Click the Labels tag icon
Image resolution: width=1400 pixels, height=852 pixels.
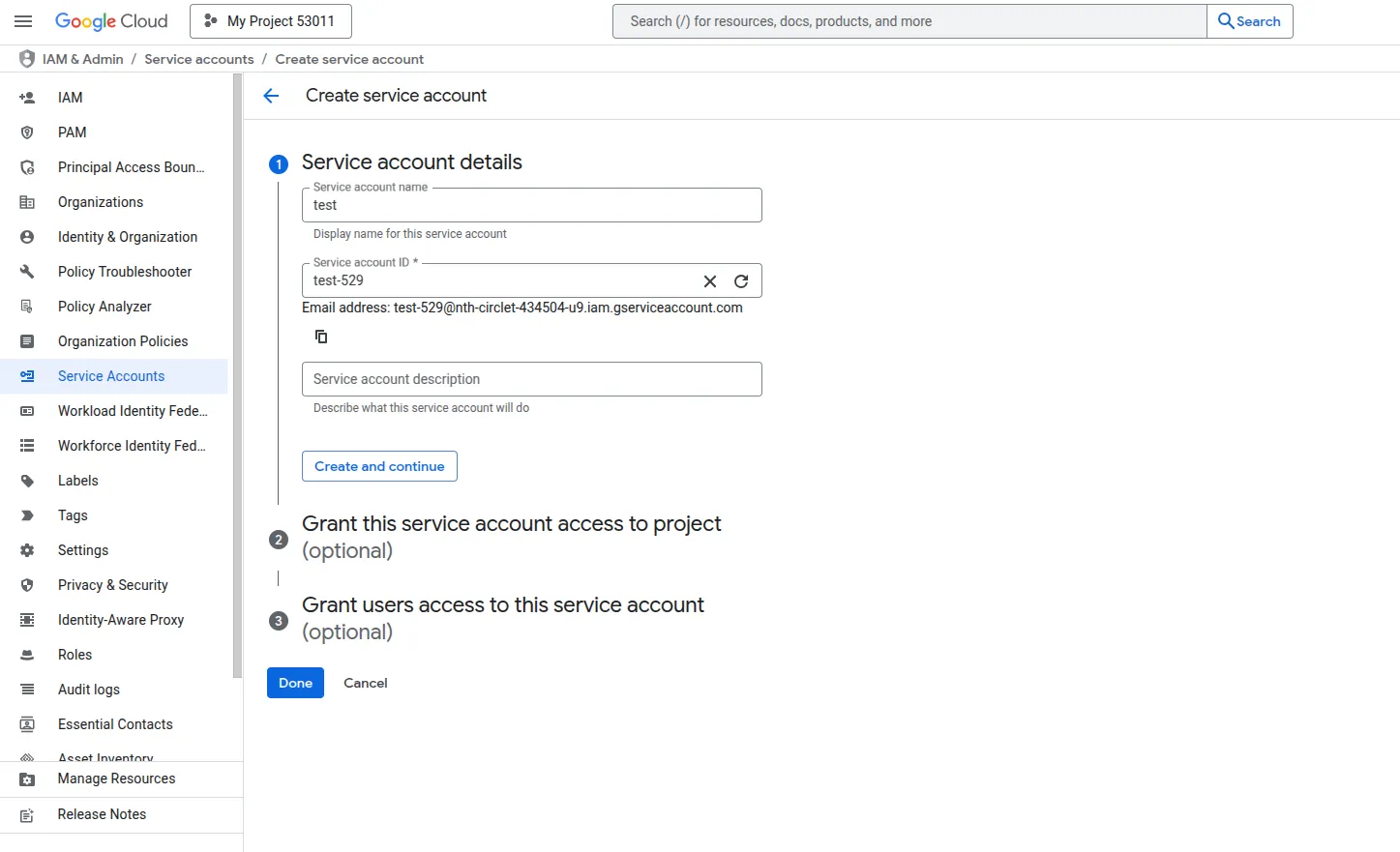[26, 481]
